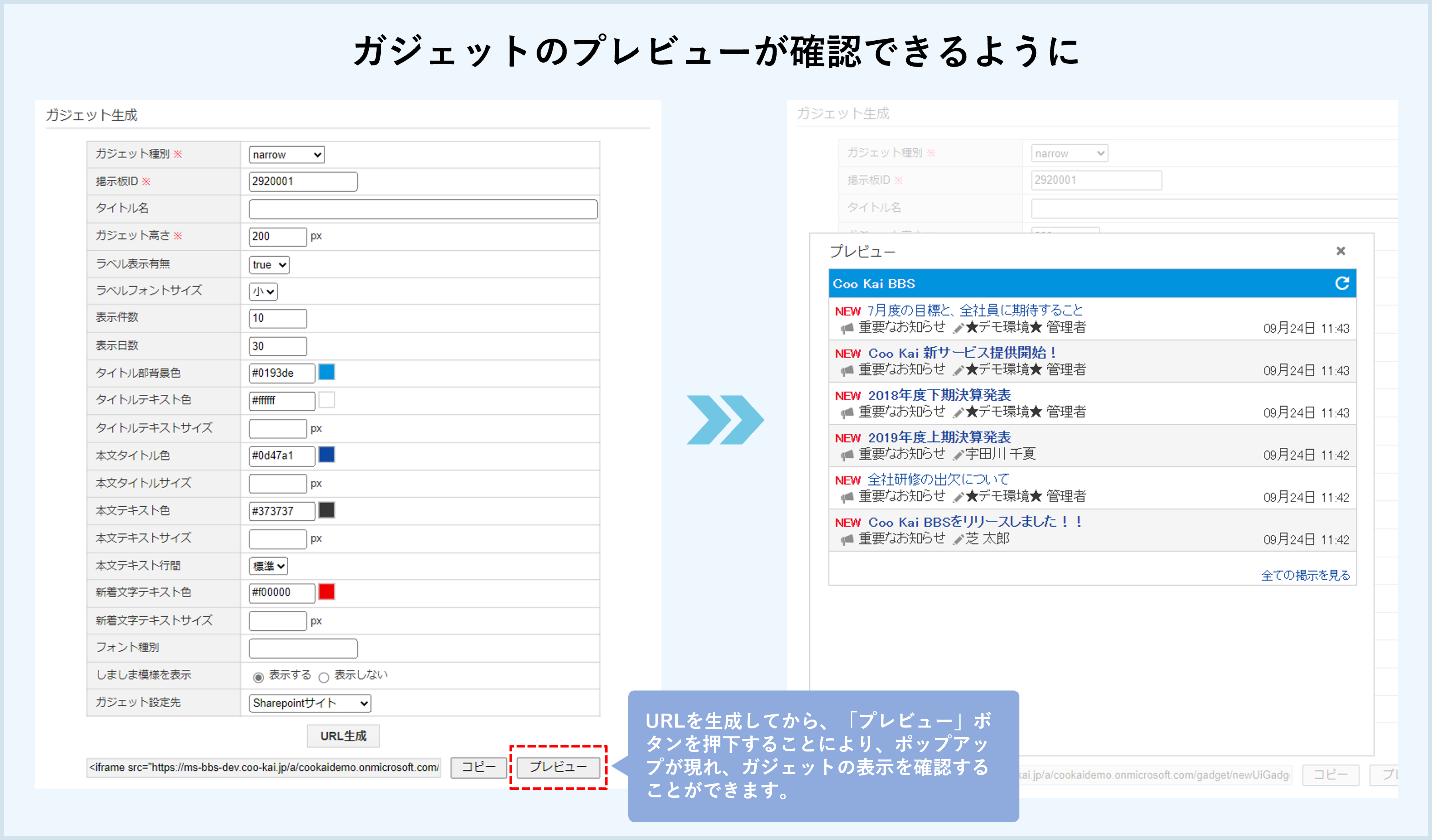Image resolution: width=1432 pixels, height=840 pixels.
Task: Open the 本文テキスト行間 標準 dropdown
Action: [x=268, y=566]
